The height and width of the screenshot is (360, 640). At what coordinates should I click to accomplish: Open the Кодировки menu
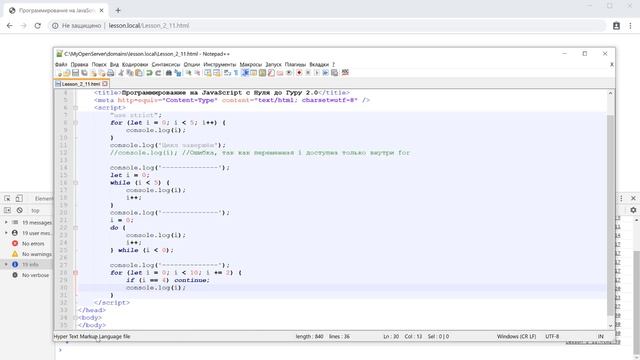[x=135, y=64]
